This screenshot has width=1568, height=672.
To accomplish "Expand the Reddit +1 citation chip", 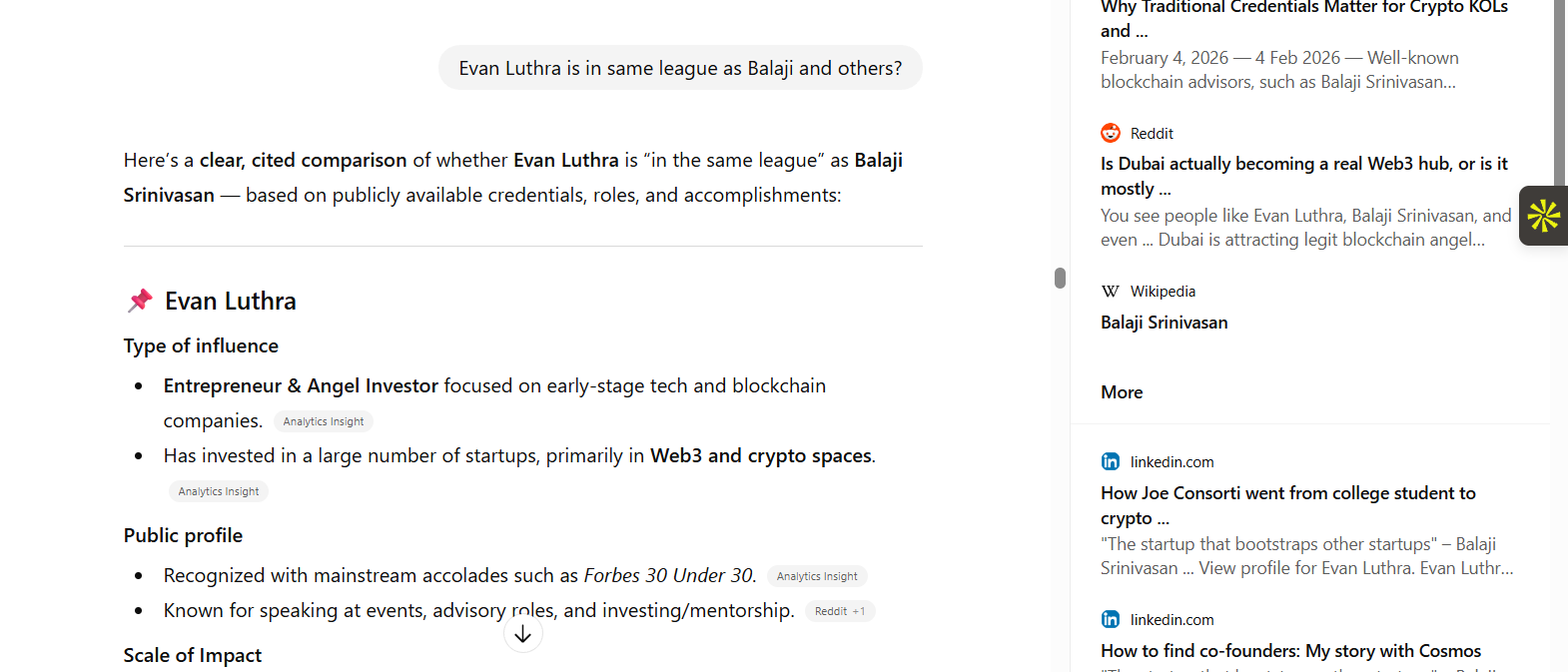I will pyautogui.click(x=840, y=610).
